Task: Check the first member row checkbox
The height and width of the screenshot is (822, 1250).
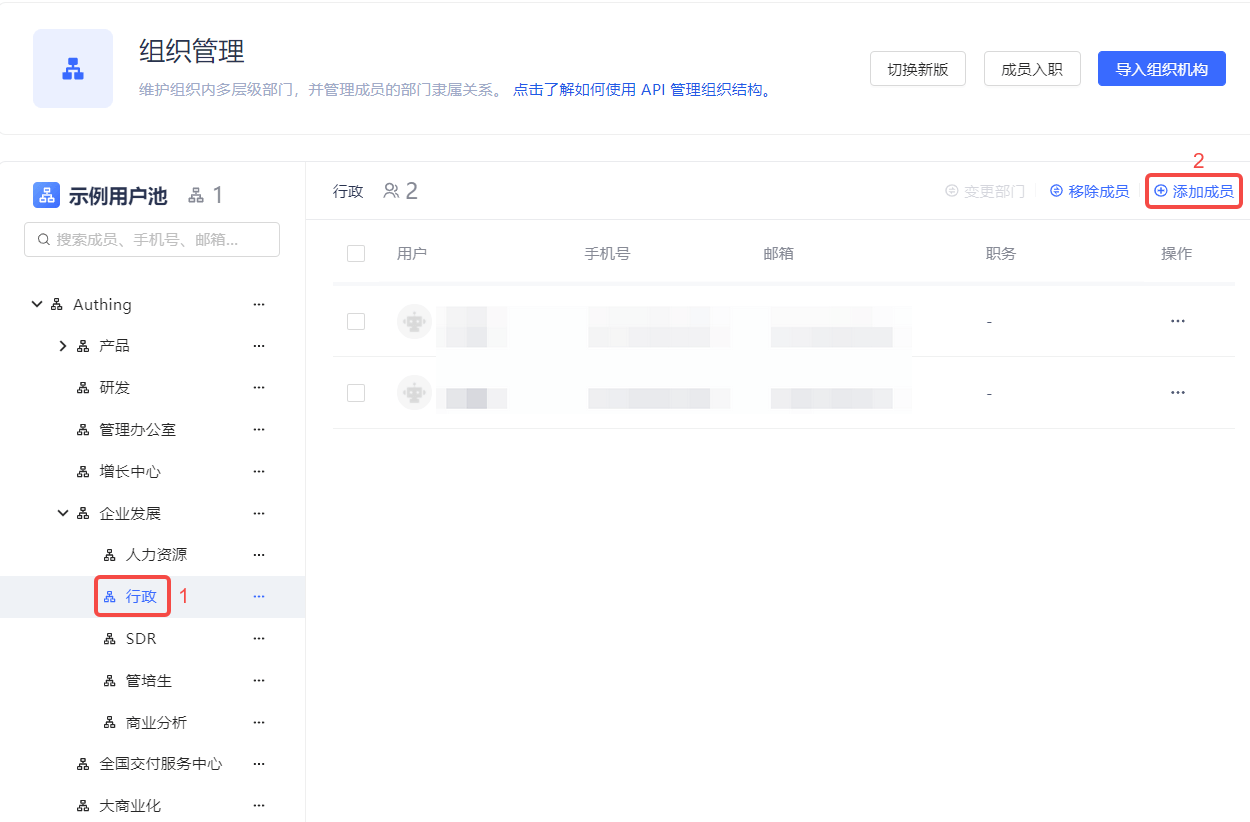Action: pyautogui.click(x=356, y=321)
